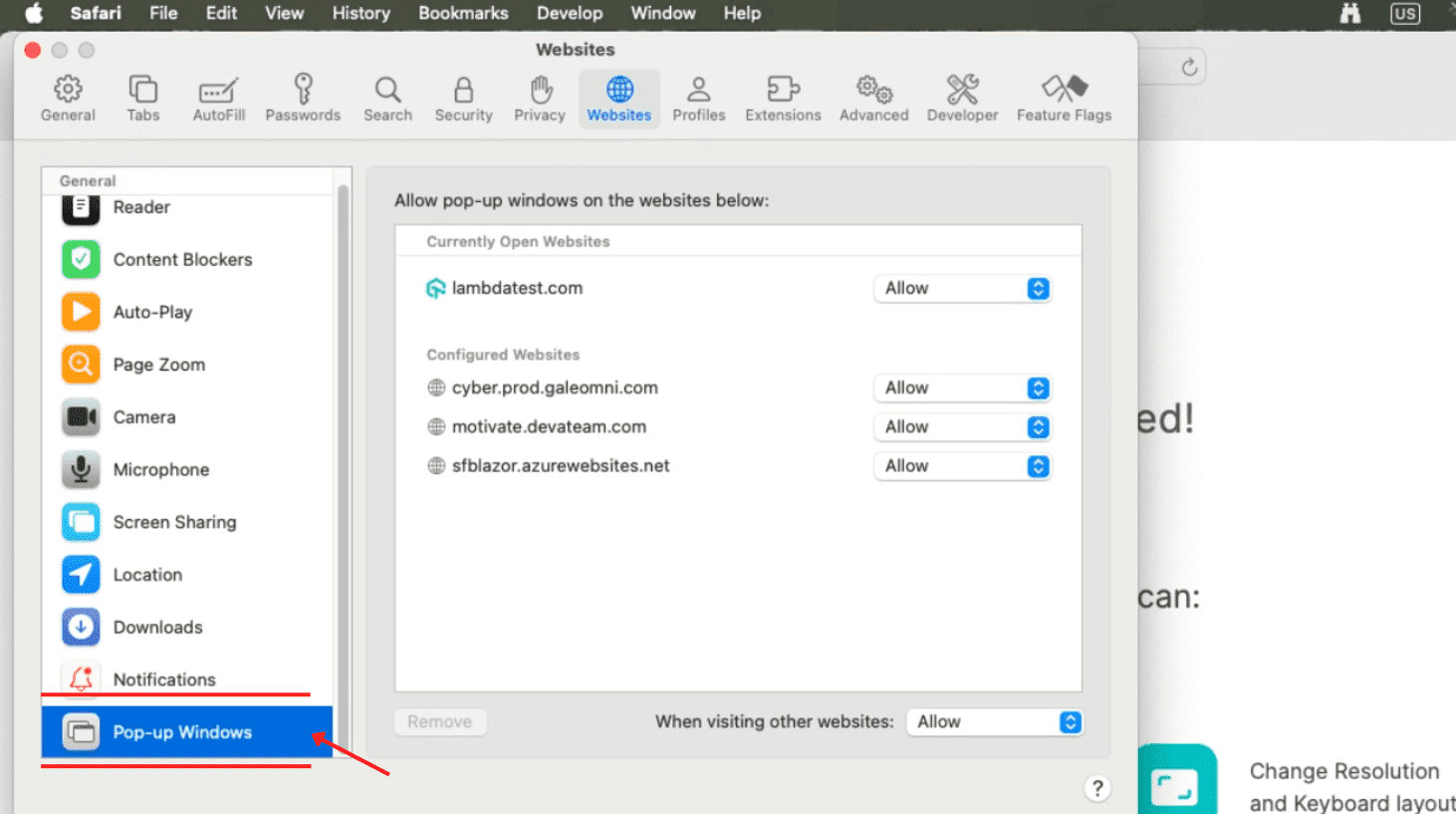Open the View menu
Viewport: 1456px width, 814px height.
pyautogui.click(x=284, y=14)
